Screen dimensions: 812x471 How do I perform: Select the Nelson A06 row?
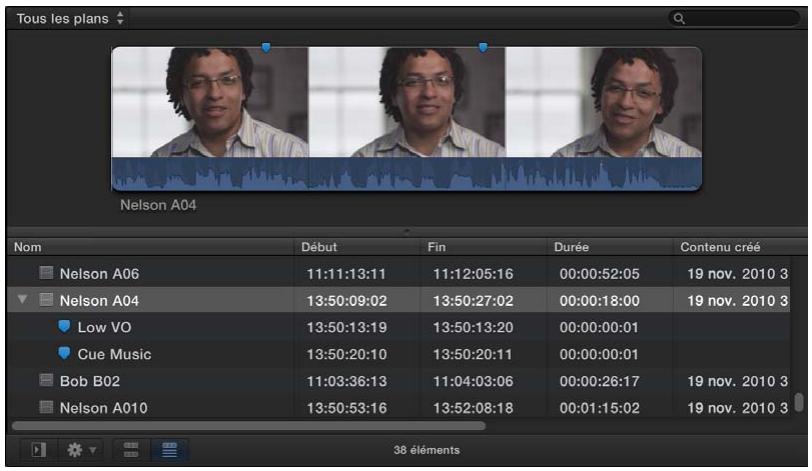coord(399,273)
